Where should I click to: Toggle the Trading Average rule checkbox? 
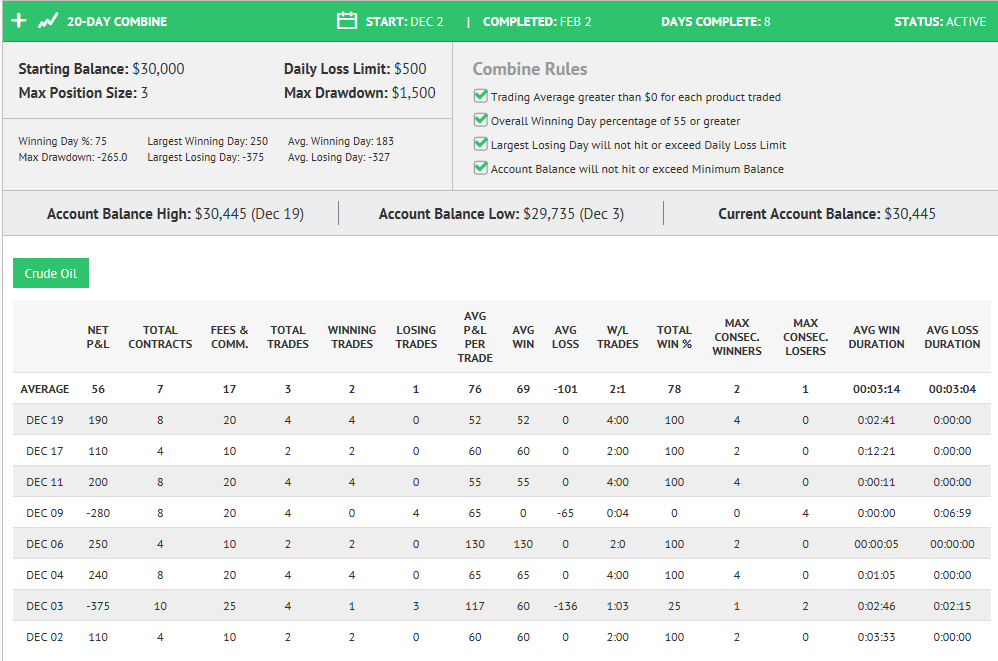point(481,96)
